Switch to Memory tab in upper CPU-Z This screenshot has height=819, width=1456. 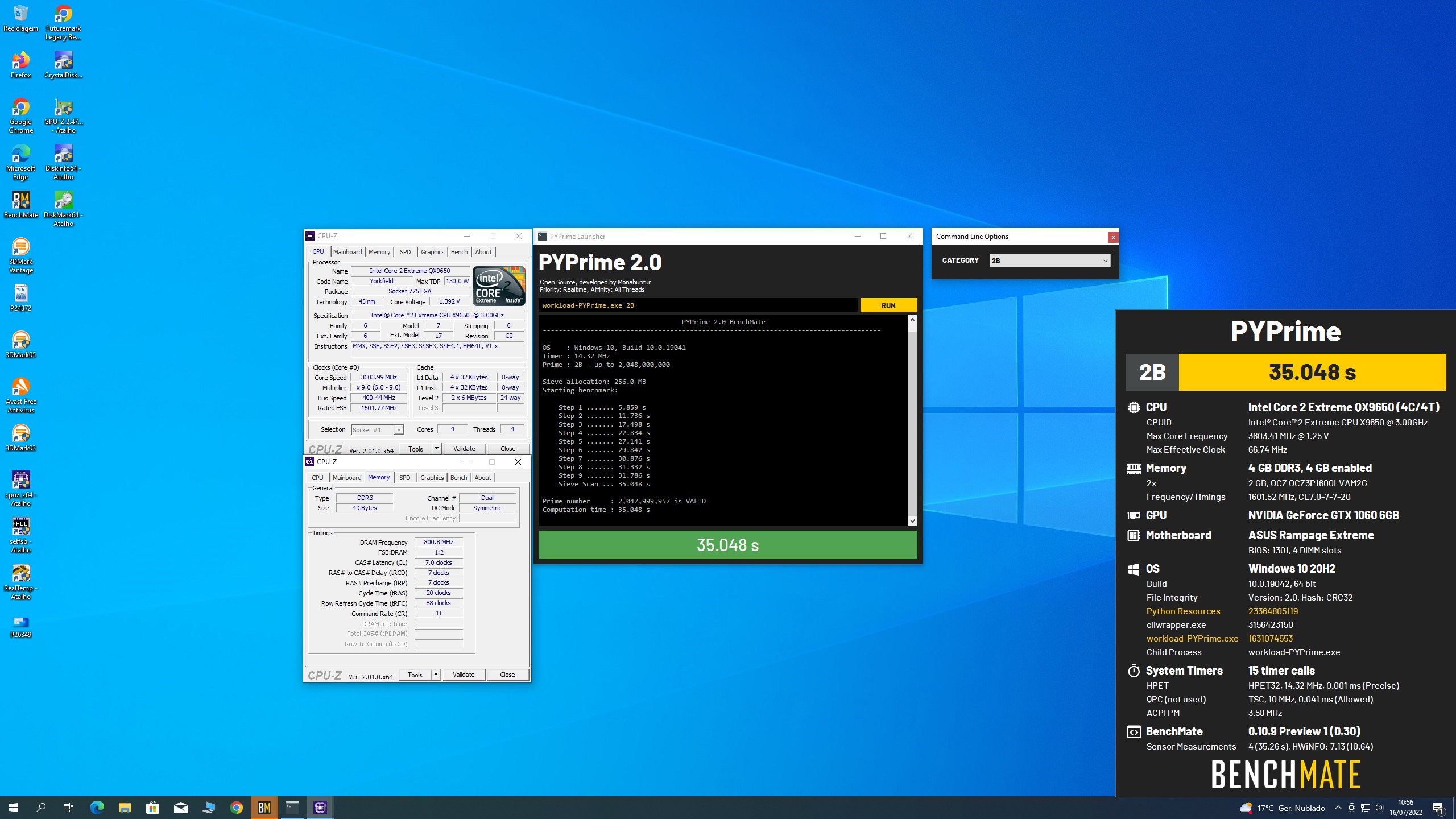click(379, 252)
